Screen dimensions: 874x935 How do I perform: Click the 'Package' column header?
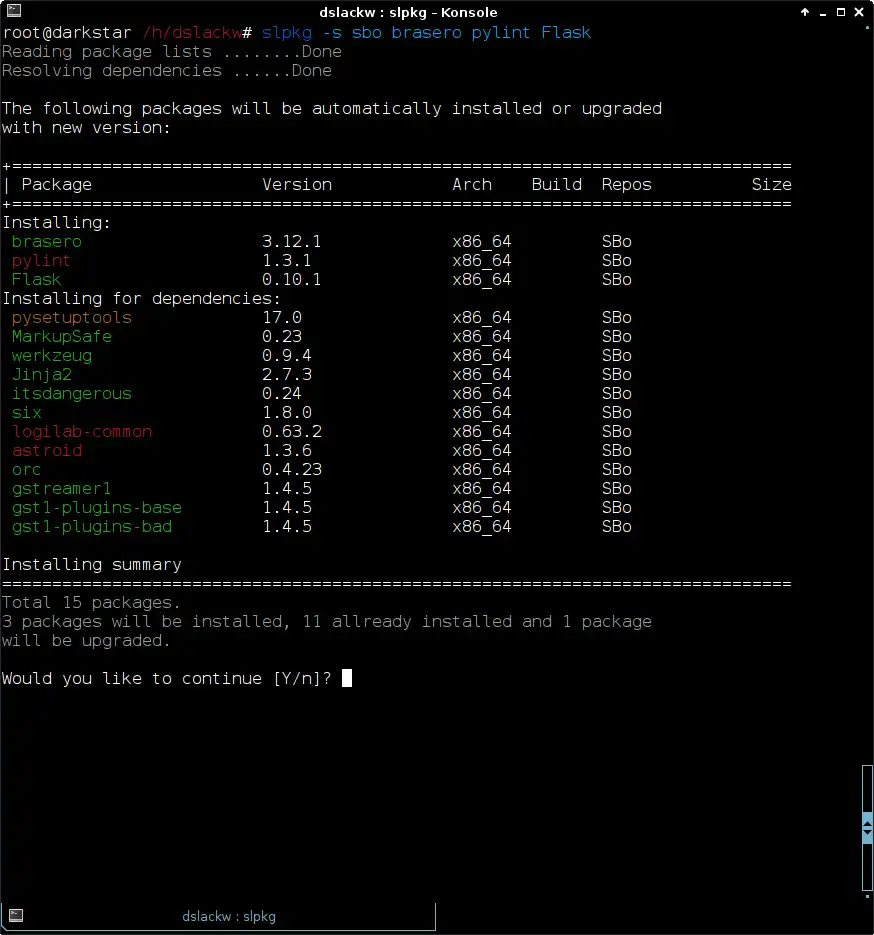pos(57,185)
